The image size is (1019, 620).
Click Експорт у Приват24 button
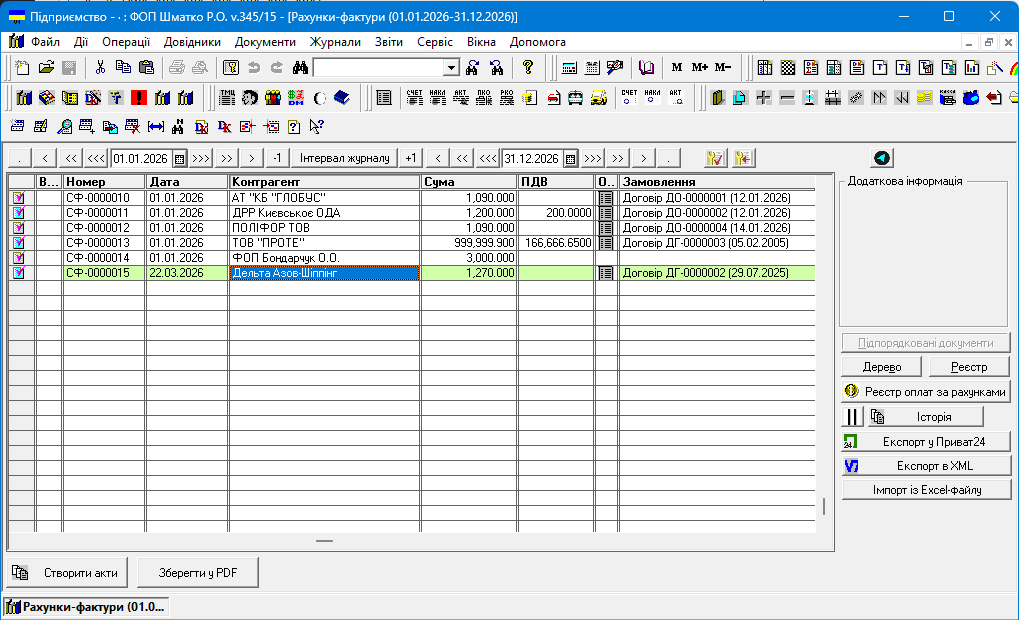pyautogui.click(x=926, y=441)
